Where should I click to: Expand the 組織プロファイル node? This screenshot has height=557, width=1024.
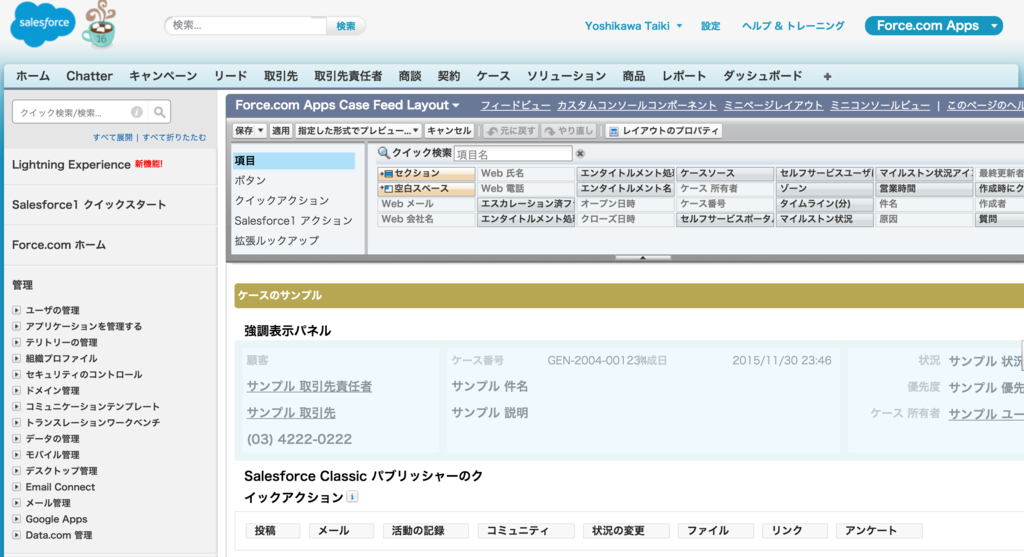click(16, 358)
